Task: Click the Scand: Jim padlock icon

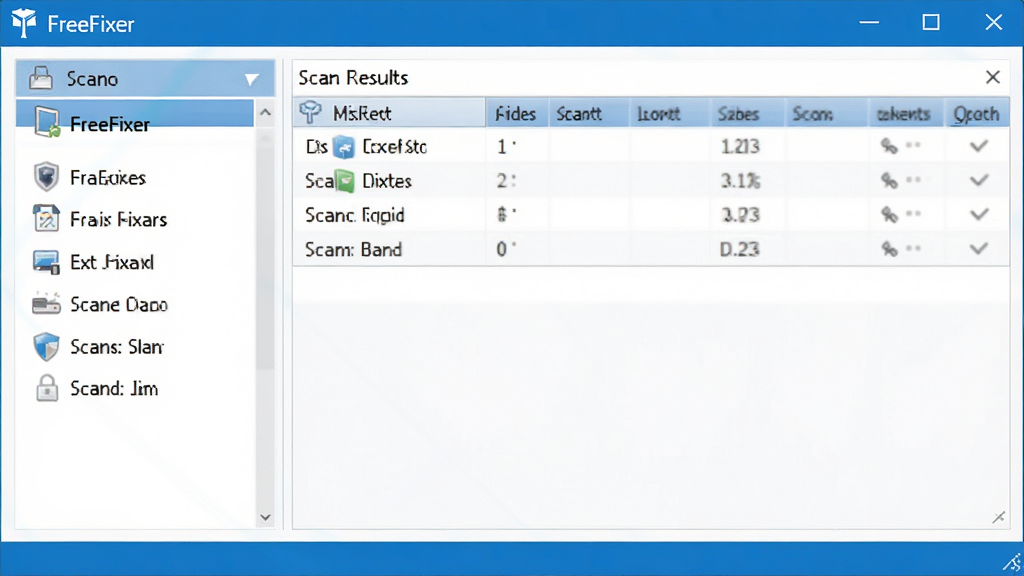Action: click(47, 388)
